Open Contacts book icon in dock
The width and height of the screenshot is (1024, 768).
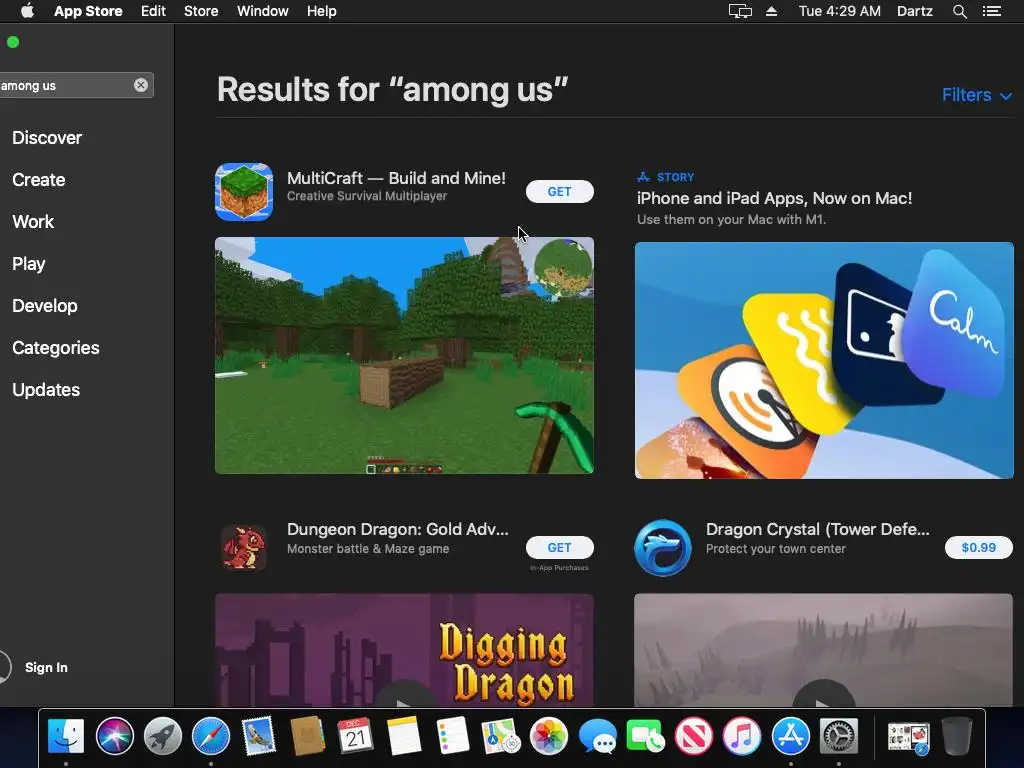(307, 736)
